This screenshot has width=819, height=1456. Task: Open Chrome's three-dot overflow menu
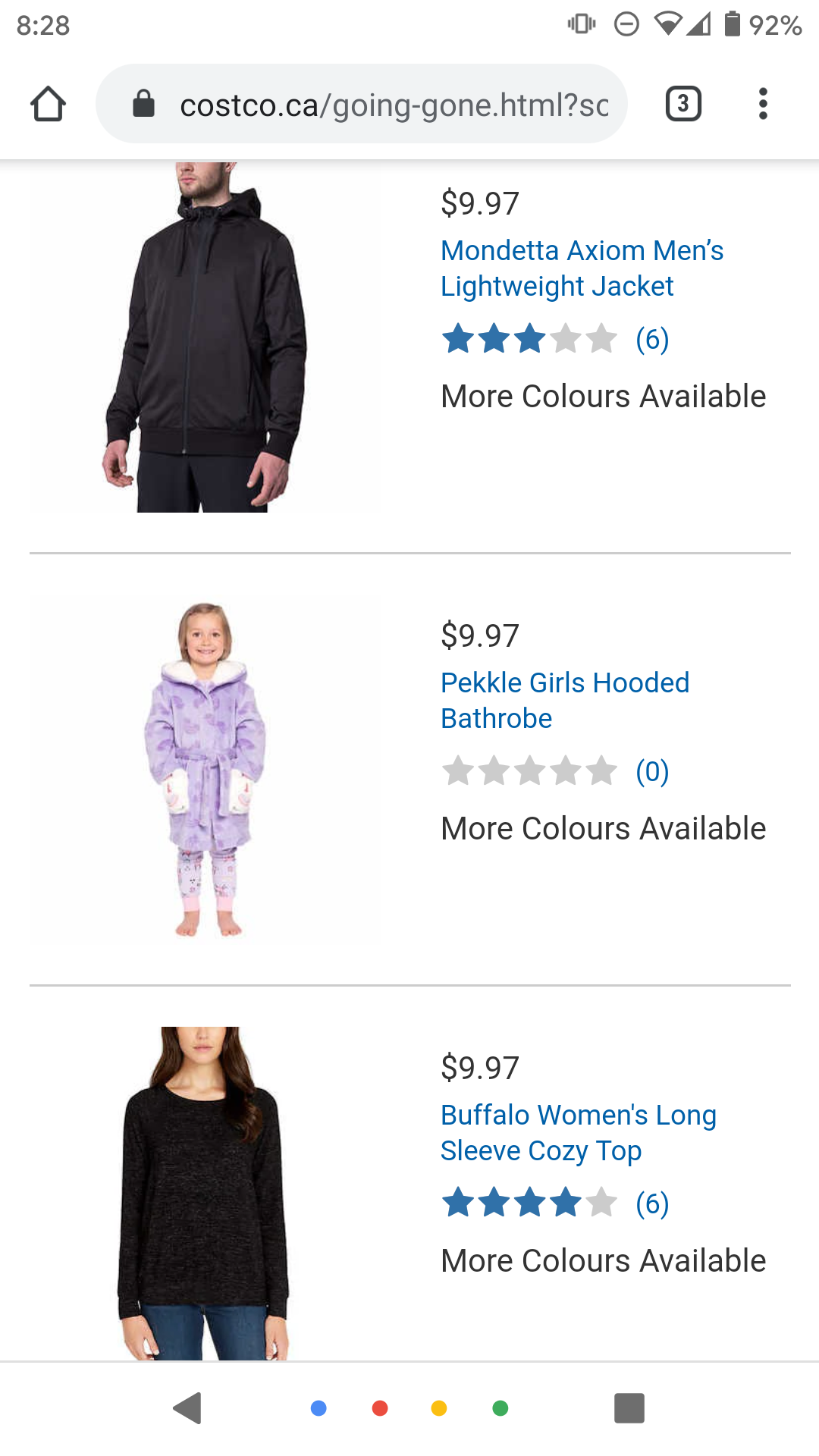(x=763, y=104)
